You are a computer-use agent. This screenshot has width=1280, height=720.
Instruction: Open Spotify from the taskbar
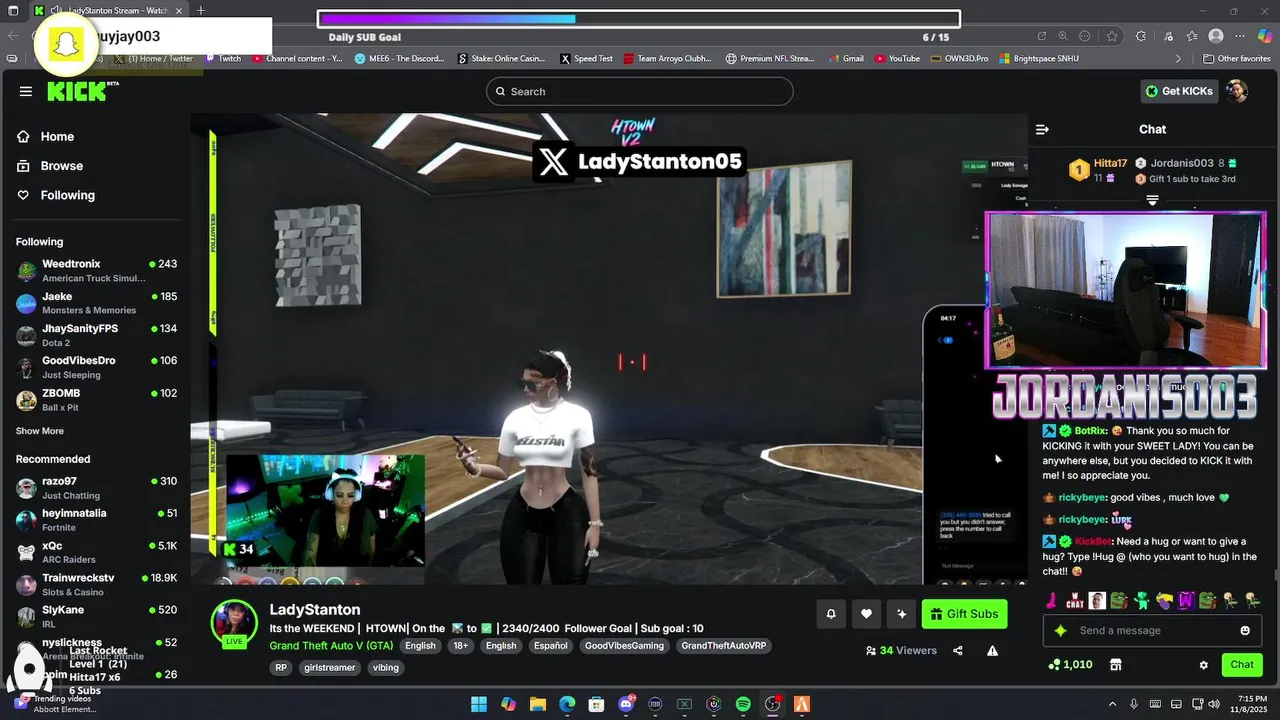pos(743,704)
